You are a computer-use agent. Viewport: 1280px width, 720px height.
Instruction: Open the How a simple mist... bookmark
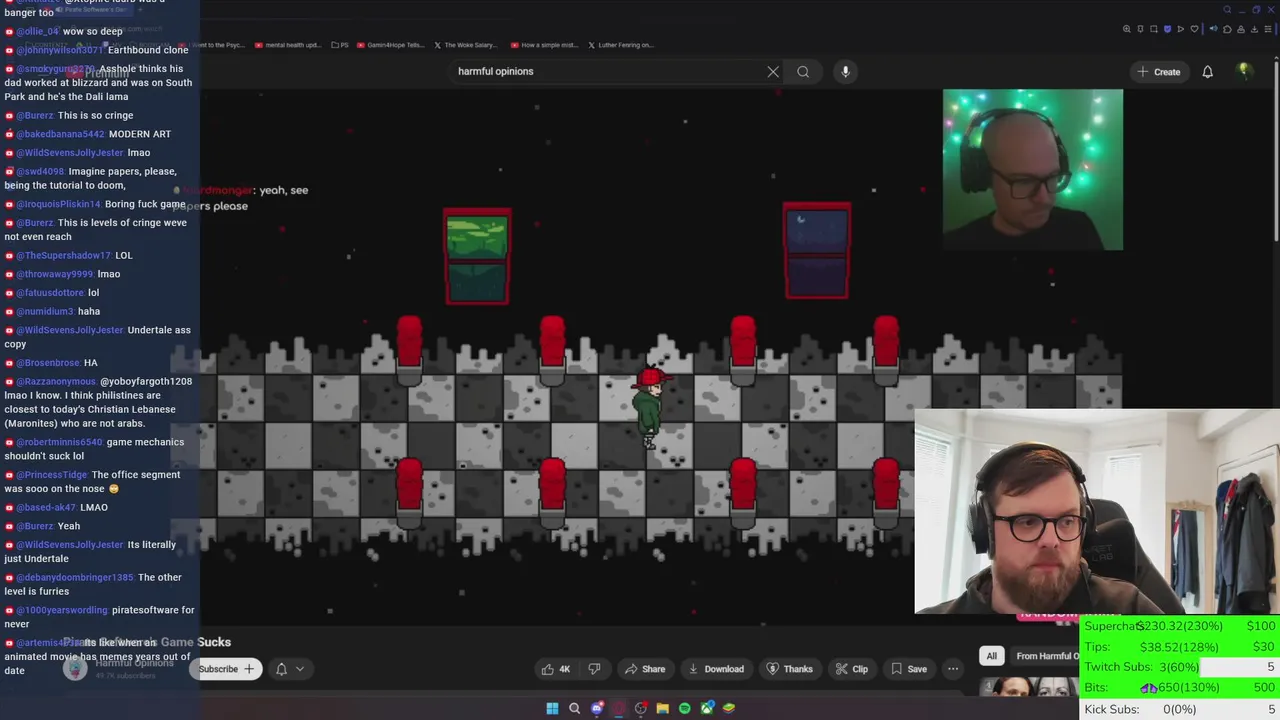click(x=543, y=45)
